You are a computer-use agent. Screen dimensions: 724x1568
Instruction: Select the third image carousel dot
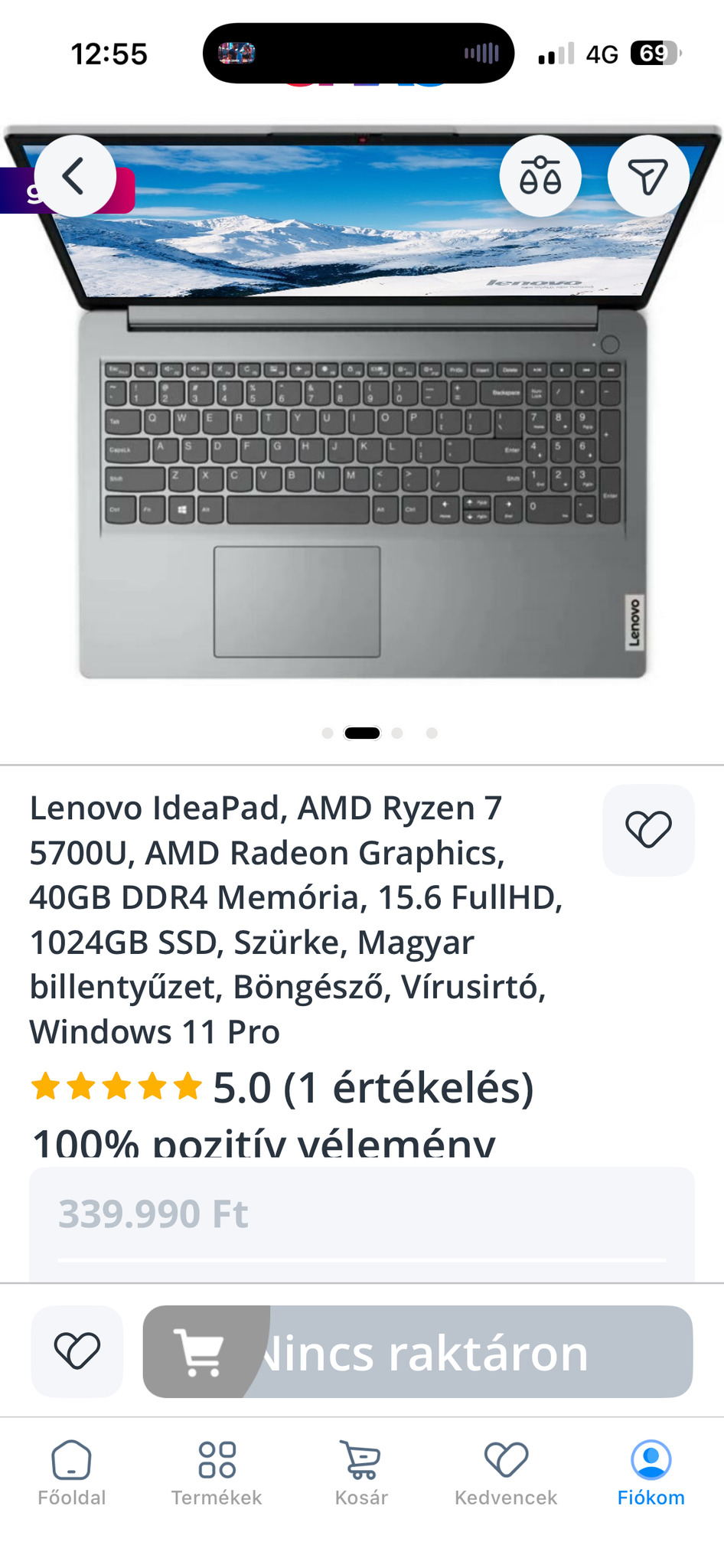tap(397, 733)
